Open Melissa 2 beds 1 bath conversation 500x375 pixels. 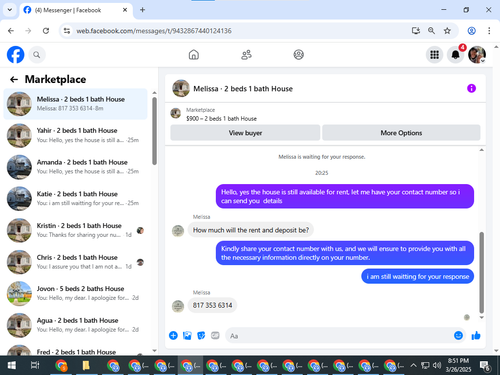(75, 104)
